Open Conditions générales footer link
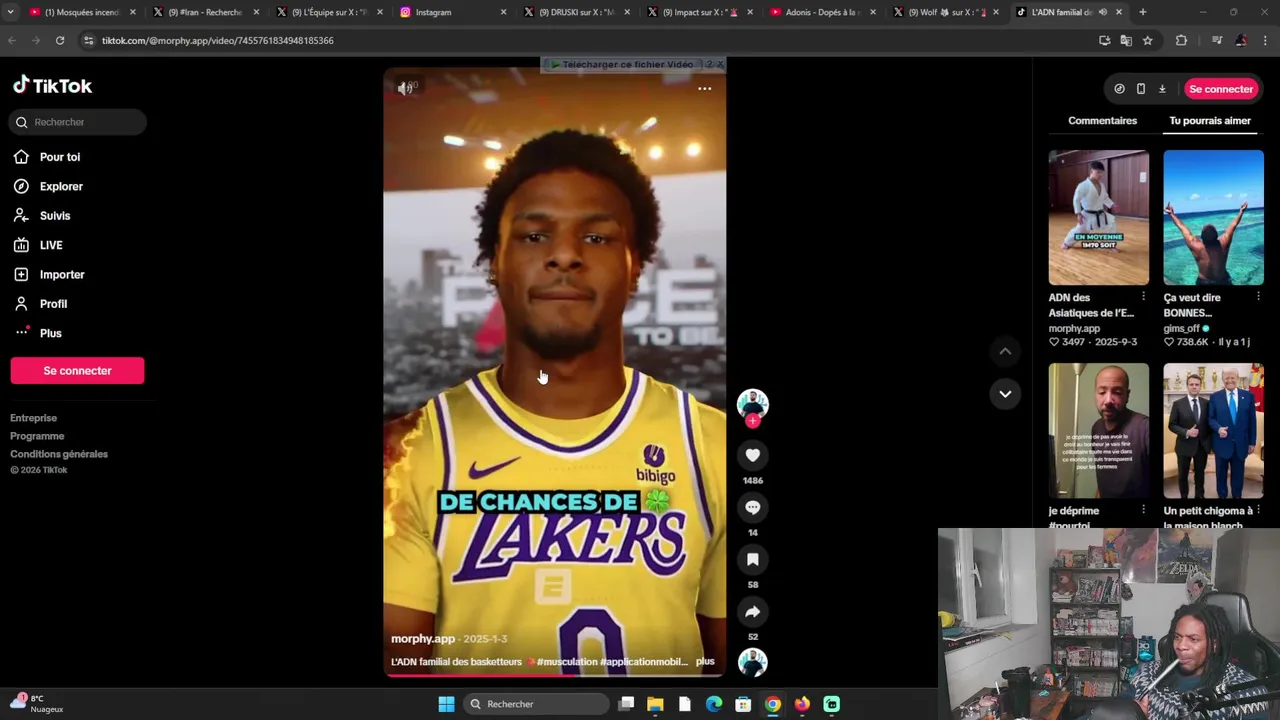This screenshot has height=720, width=1280. [59, 454]
